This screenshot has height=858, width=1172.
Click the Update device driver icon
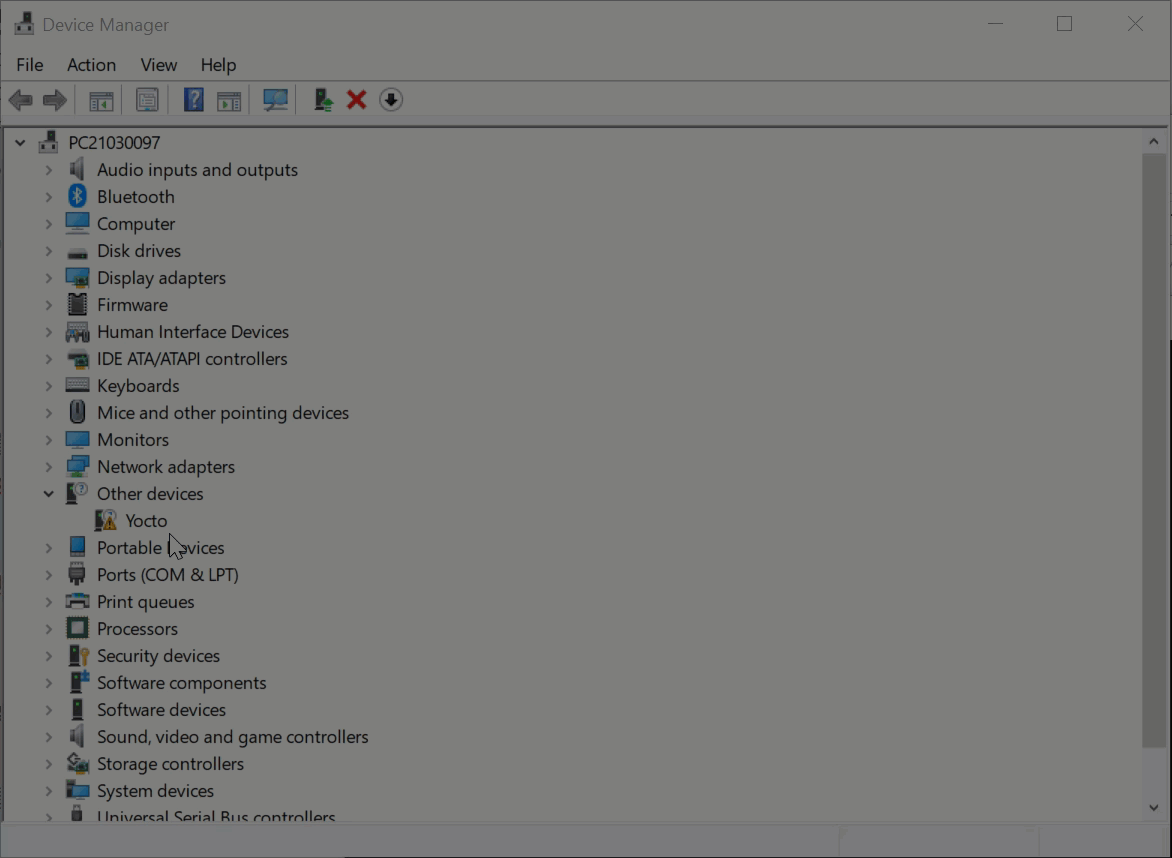click(x=323, y=100)
